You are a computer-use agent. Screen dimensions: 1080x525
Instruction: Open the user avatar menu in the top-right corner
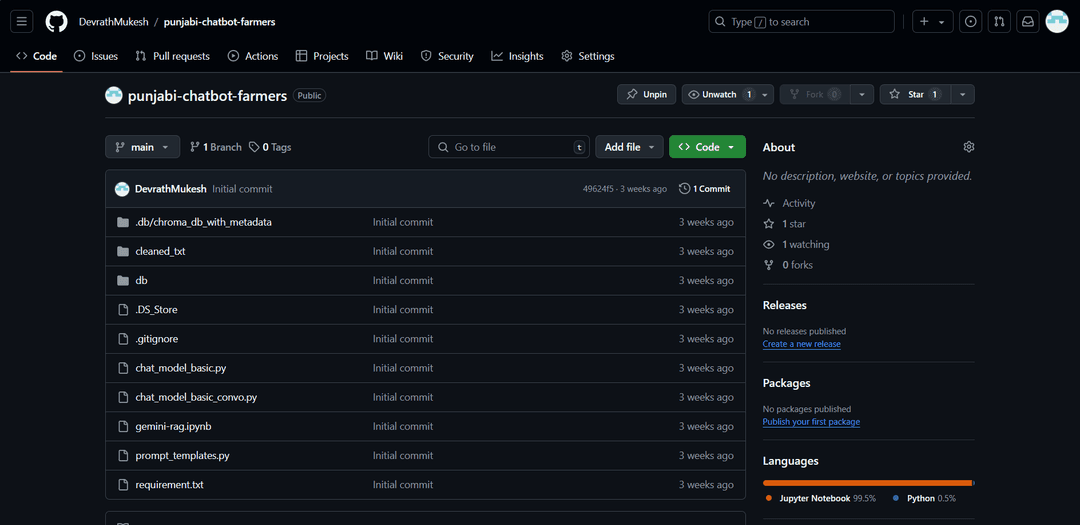tap(1057, 22)
